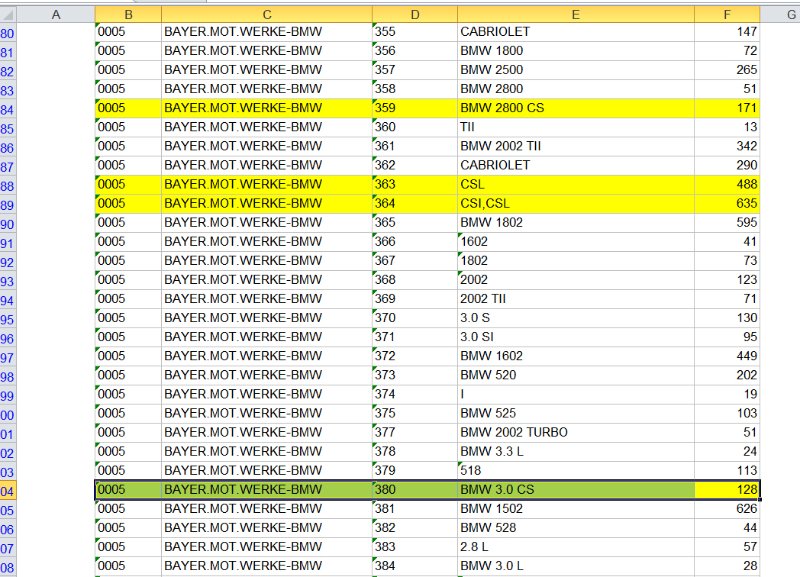
Task: Select the cell containing code 377
Action: pyautogui.click(x=414, y=432)
